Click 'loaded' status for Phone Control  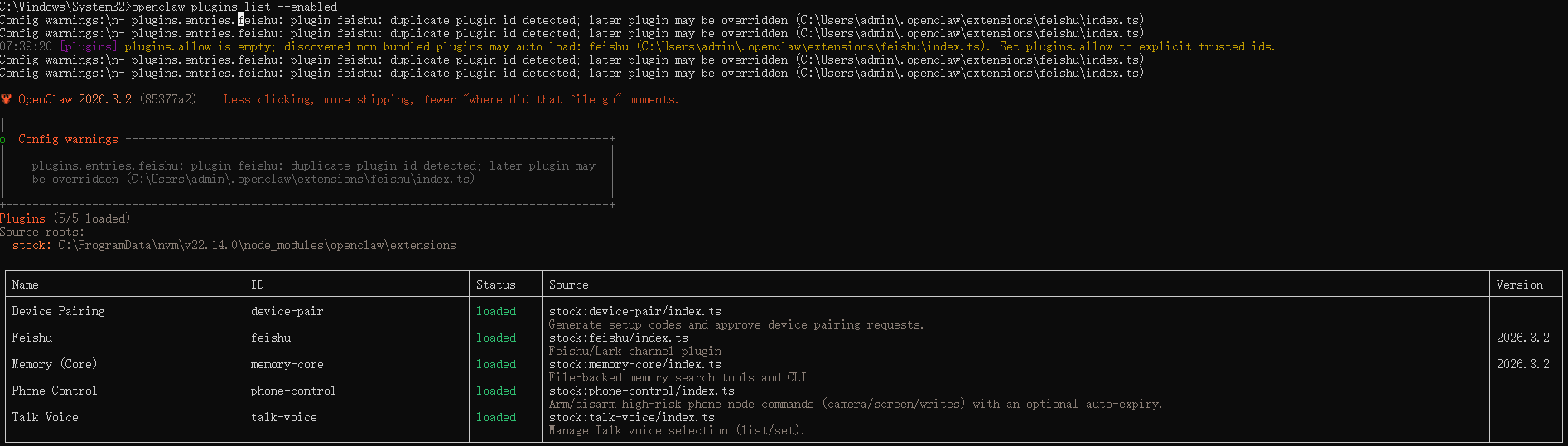(x=496, y=391)
